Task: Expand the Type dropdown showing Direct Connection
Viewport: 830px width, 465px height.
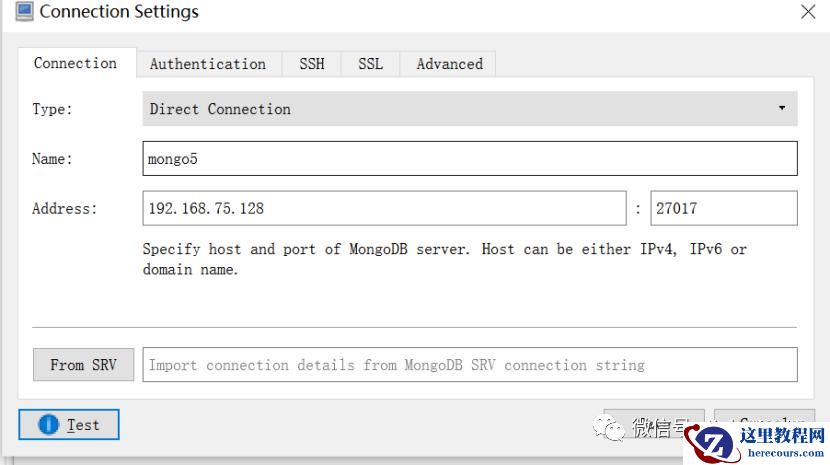Action: 470,109
